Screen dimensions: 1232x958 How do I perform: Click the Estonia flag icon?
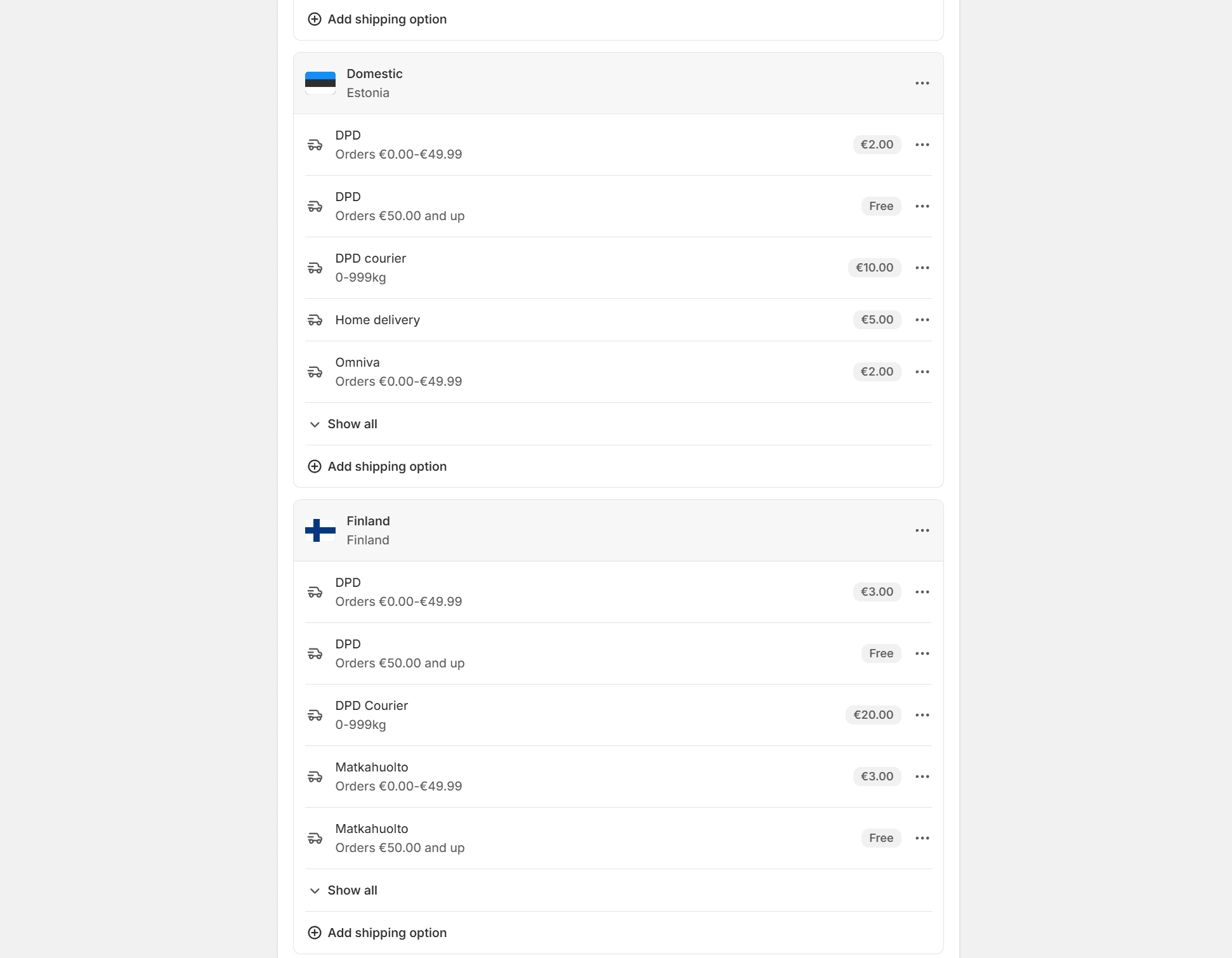pyautogui.click(x=320, y=83)
